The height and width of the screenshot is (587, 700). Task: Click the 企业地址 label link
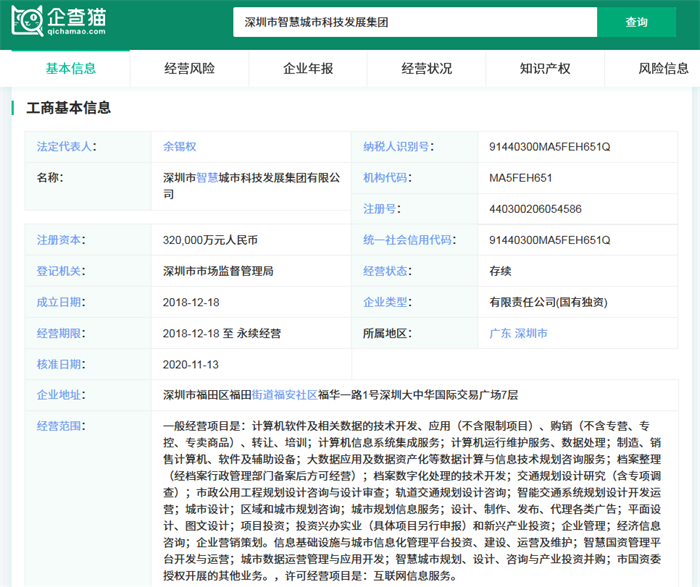coord(58,395)
